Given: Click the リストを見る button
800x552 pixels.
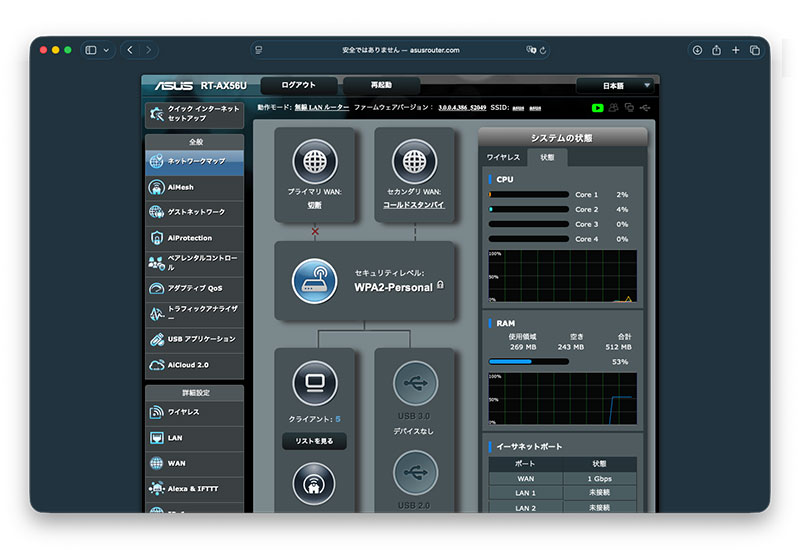Looking at the screenshot, I should (314, 441).
